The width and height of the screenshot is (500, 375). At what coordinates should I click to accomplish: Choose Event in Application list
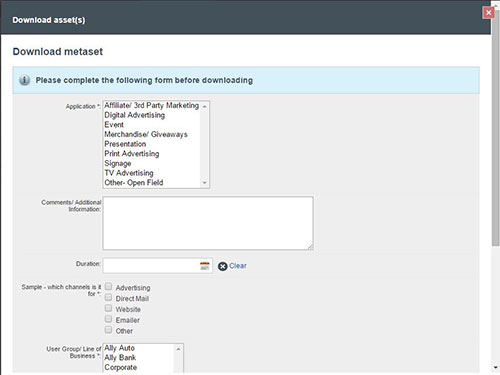(152, 125)
